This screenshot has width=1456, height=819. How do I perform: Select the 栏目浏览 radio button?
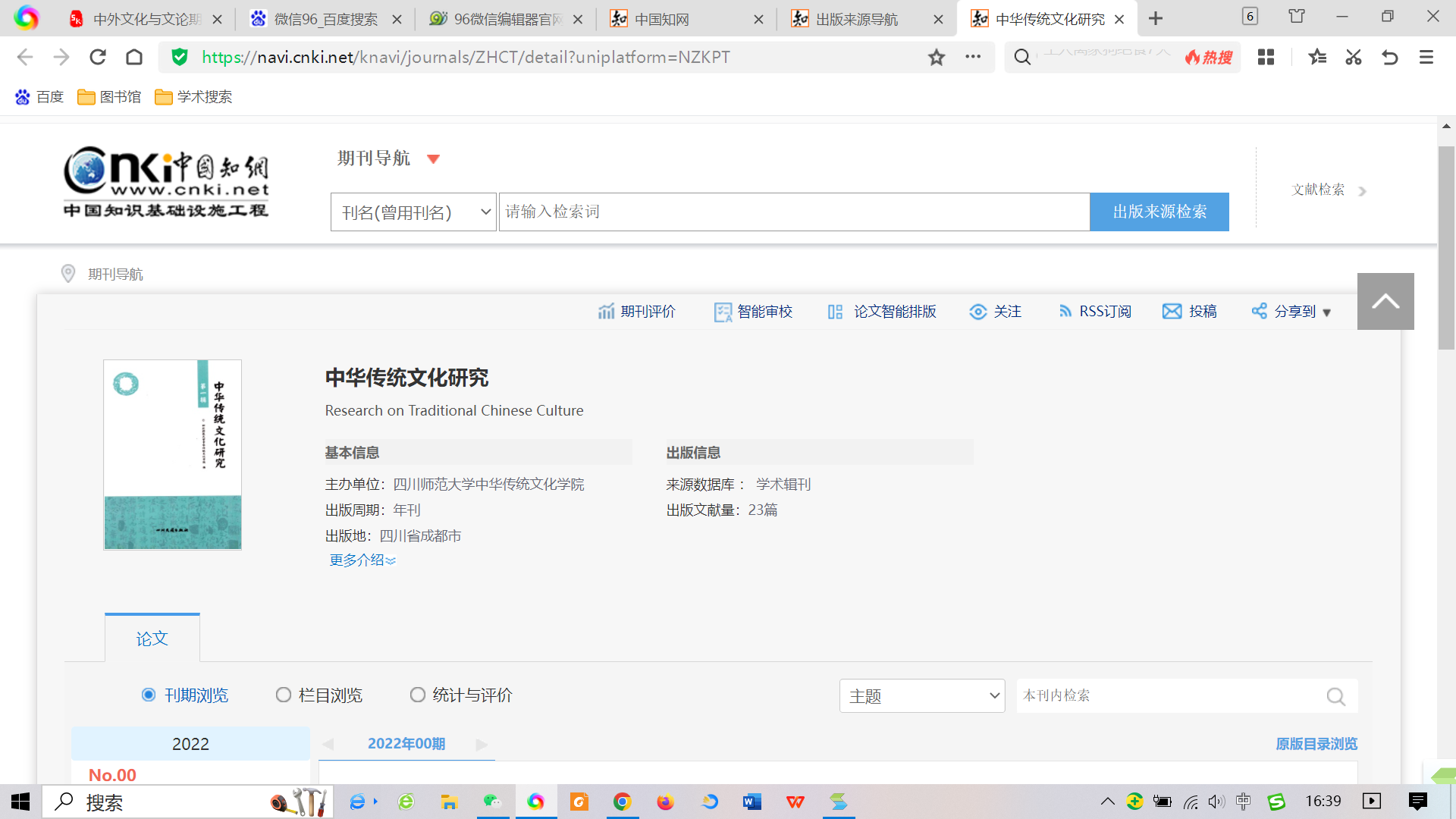[284, 695]
